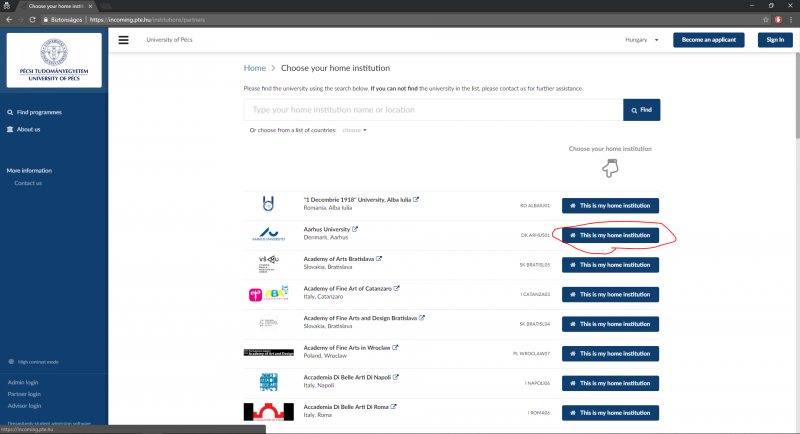Open external link icon for Academy of Fine Arts in Wroclaw
This screenshot has height=434, width=800.
pyautogui.click(x=395, y=347)
